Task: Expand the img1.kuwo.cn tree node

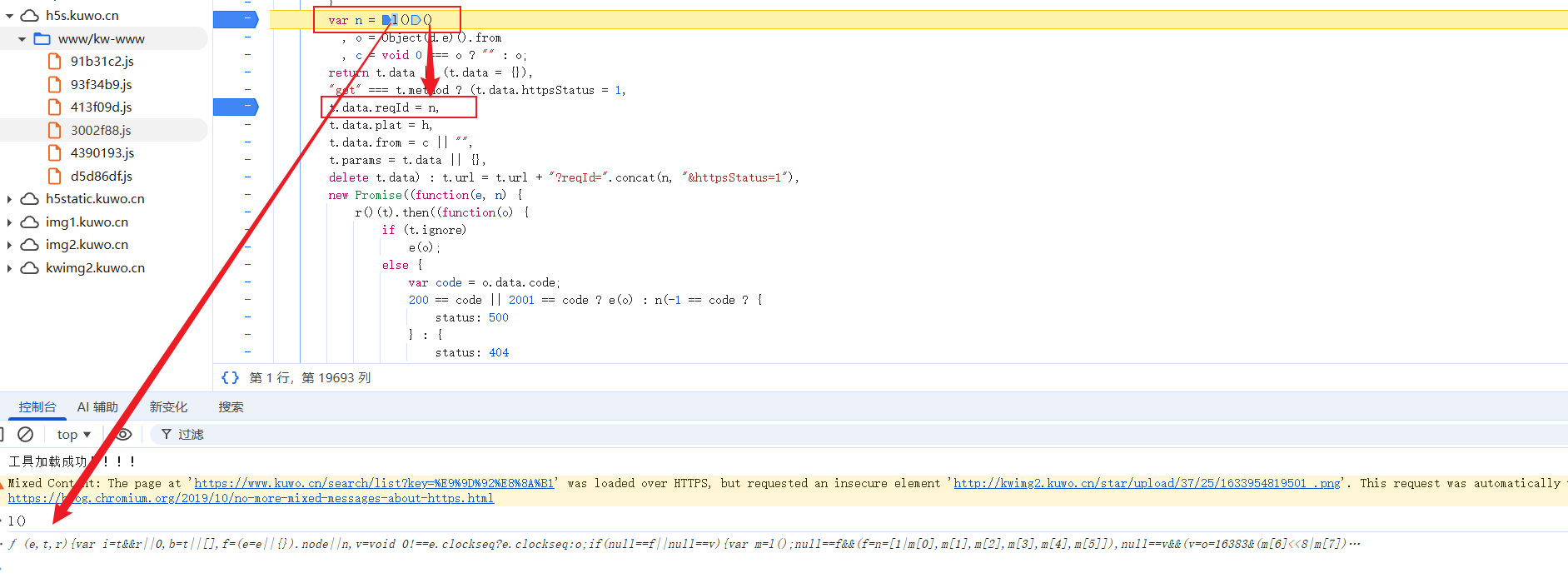Action: [9, 222]
